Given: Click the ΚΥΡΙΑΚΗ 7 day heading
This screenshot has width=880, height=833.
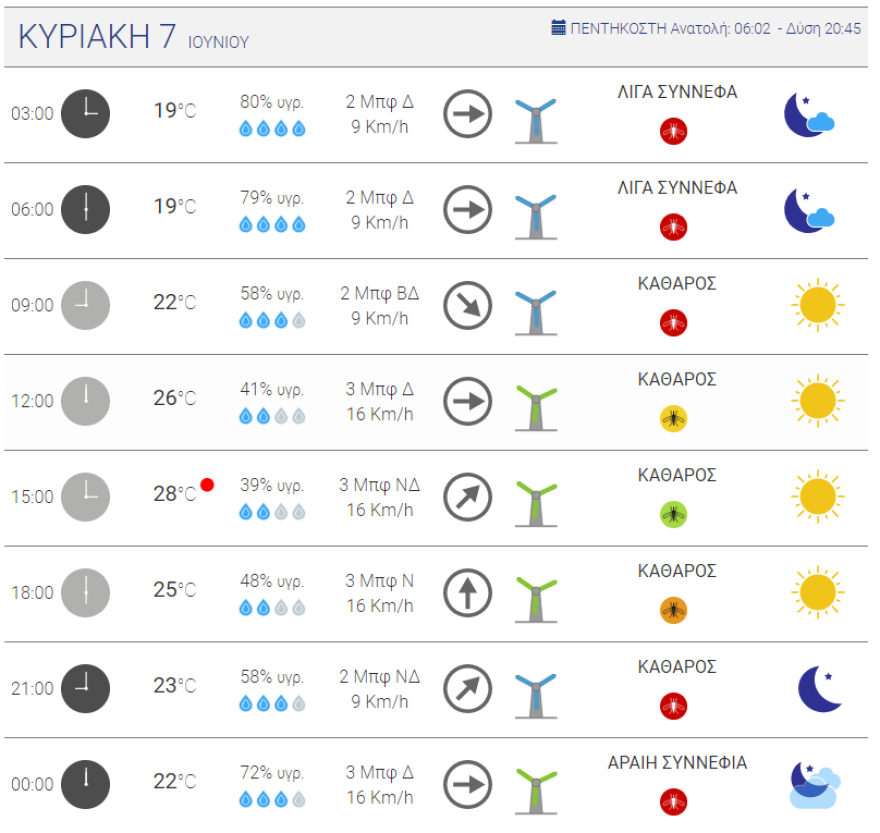Looking at the screenshot, I should pyautogui.click(x=98, y=36).
